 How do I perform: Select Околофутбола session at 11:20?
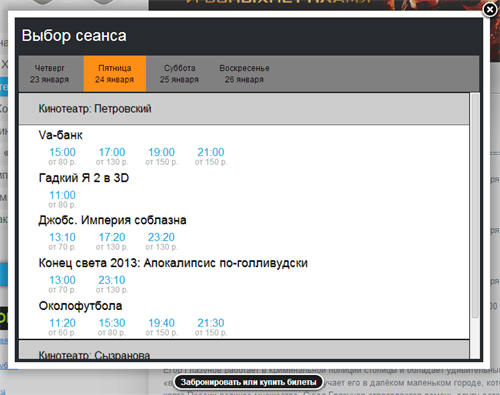tap(62, 323)
